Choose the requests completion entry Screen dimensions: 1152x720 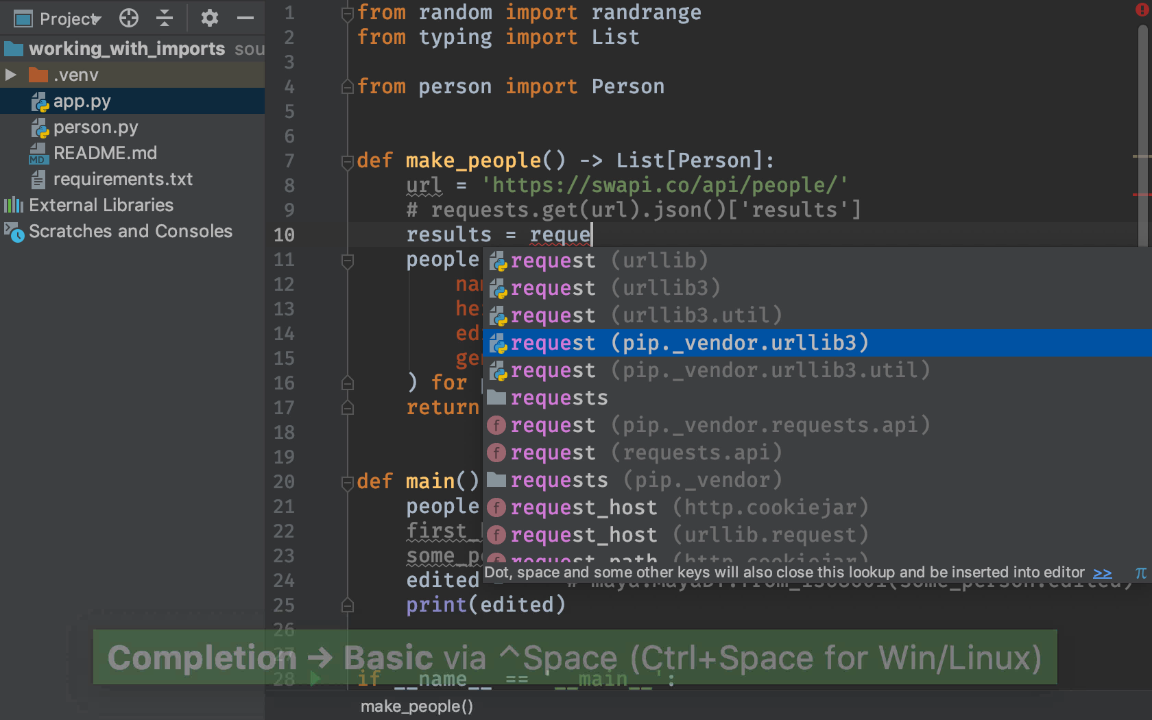558,397
